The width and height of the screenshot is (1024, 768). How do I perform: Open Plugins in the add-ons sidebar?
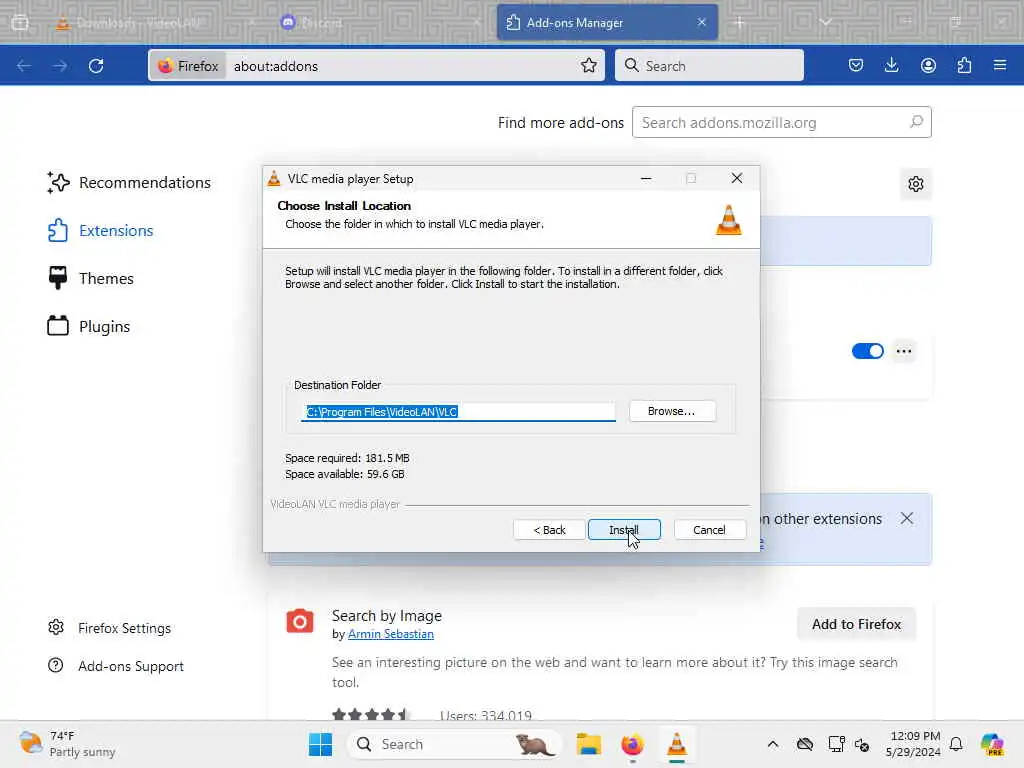[89, 326]
